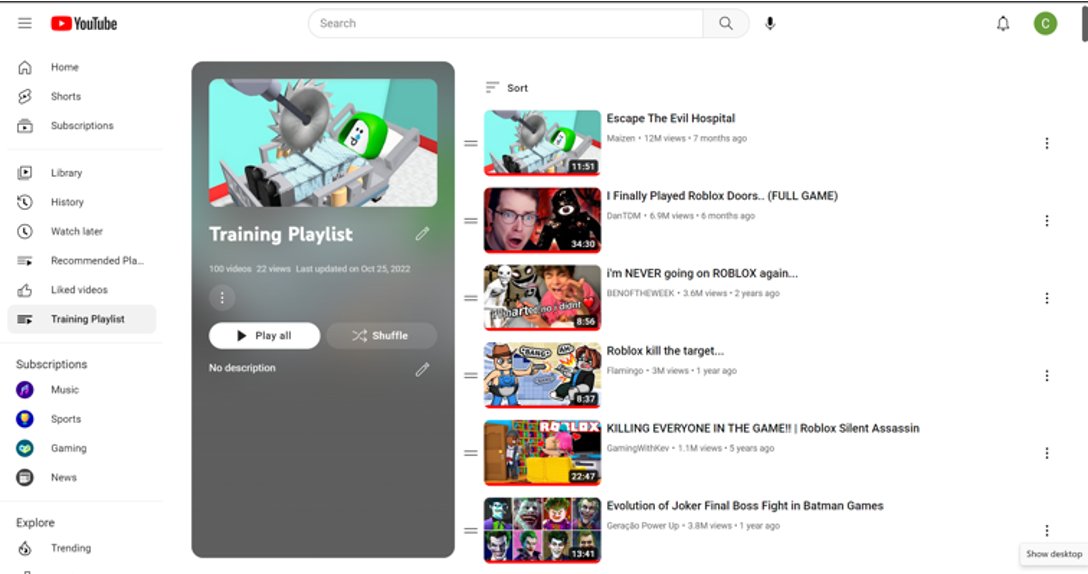Open account avatar menu
Screen dimensions: 1088x574
pos(1045,24)
